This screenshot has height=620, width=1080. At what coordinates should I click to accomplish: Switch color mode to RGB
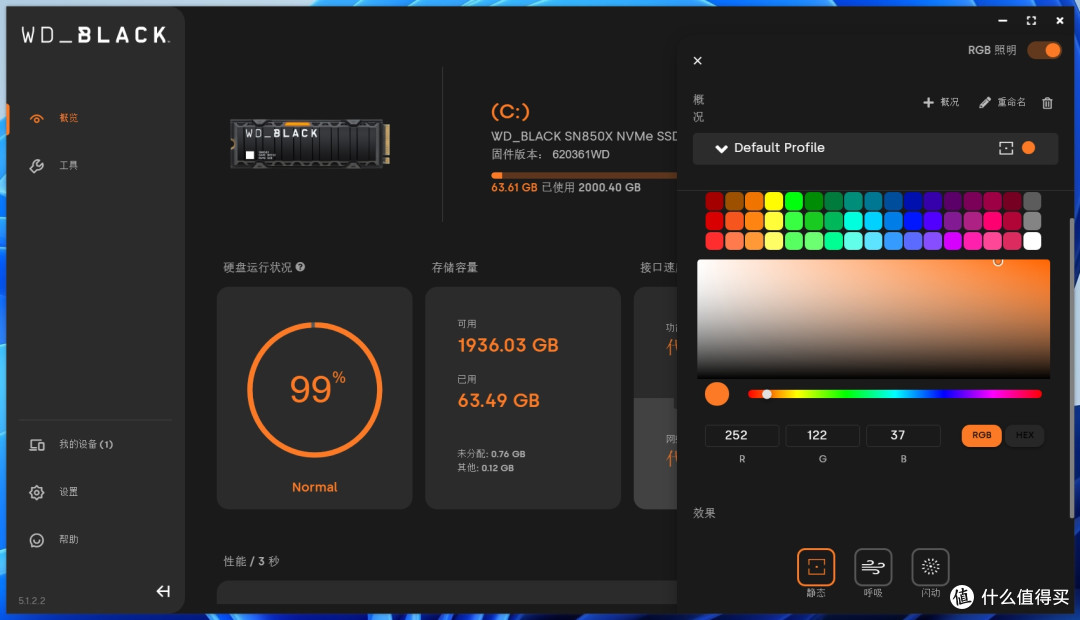click(982, 435)
